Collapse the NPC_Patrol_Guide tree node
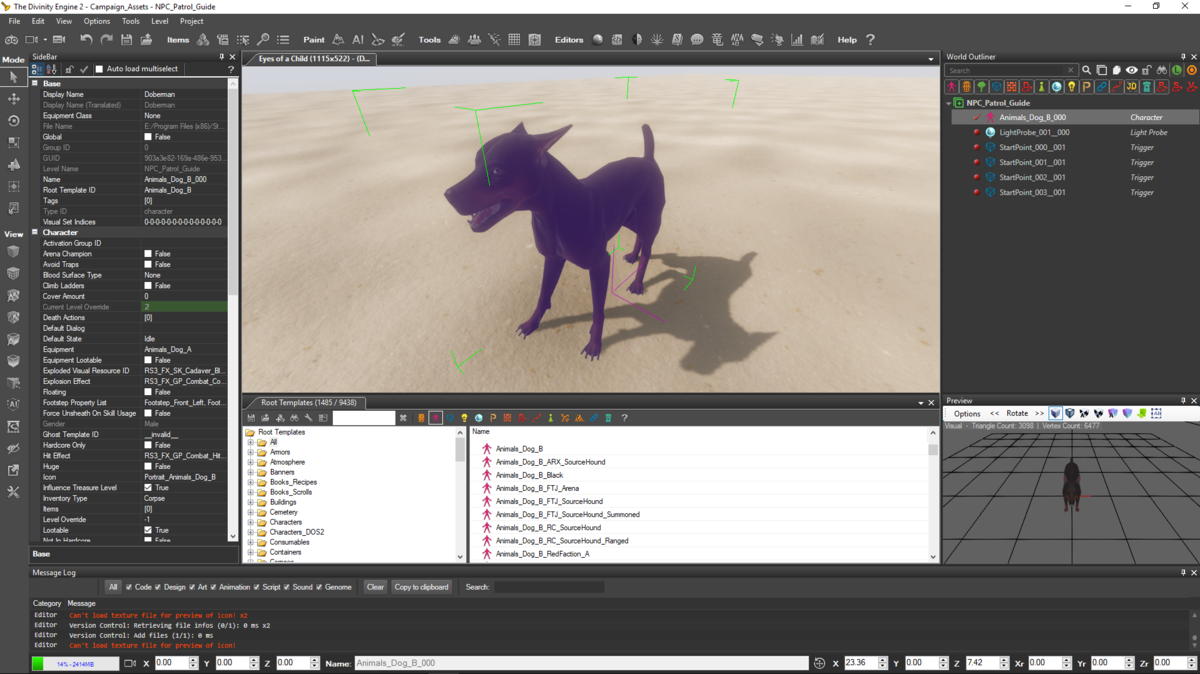The width and height of the screenshot is (1200, 674). pyautogui.click(x=949, y=103)
